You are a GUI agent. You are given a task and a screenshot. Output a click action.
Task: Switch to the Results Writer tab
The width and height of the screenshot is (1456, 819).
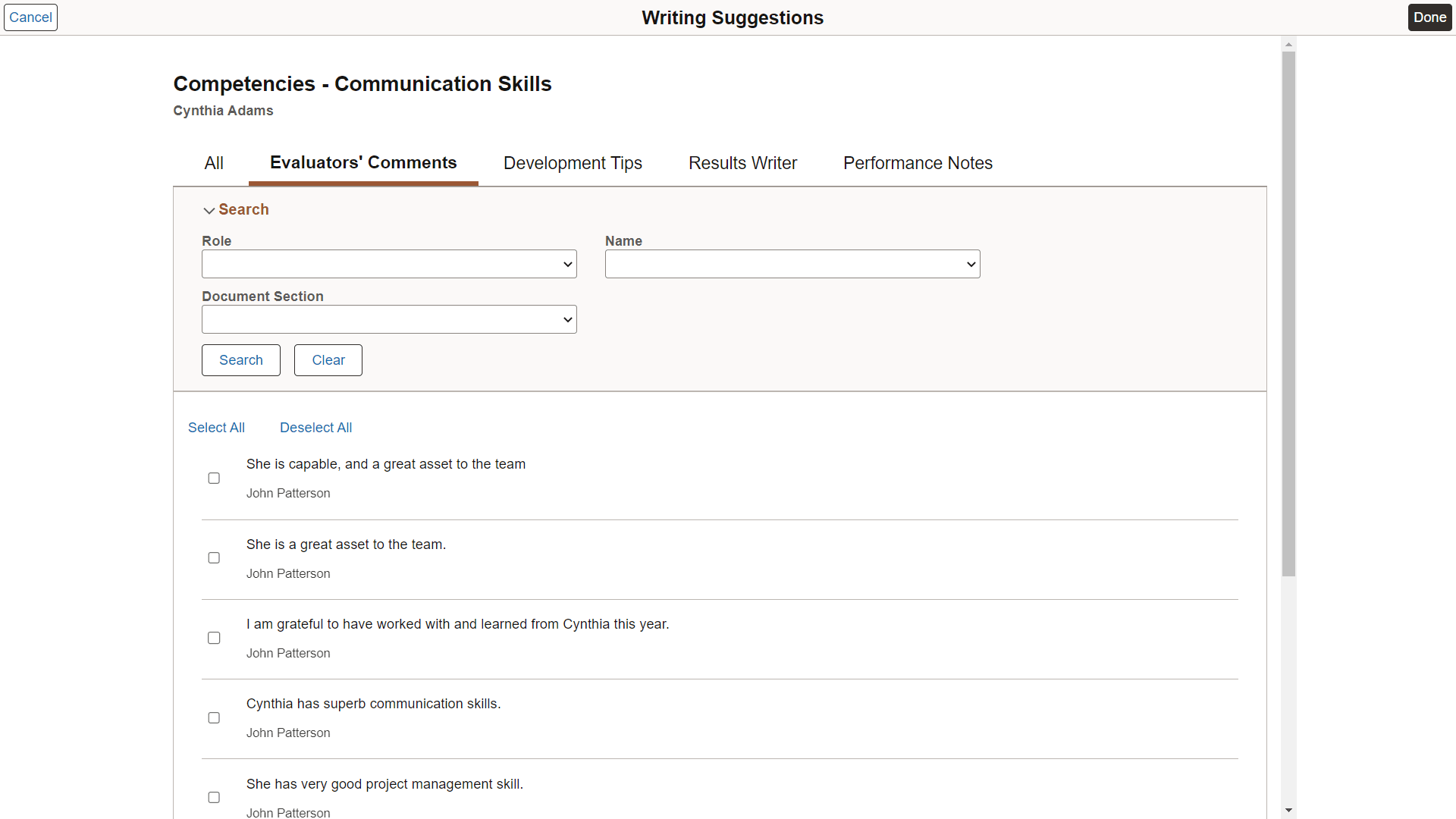click(742, 163)
